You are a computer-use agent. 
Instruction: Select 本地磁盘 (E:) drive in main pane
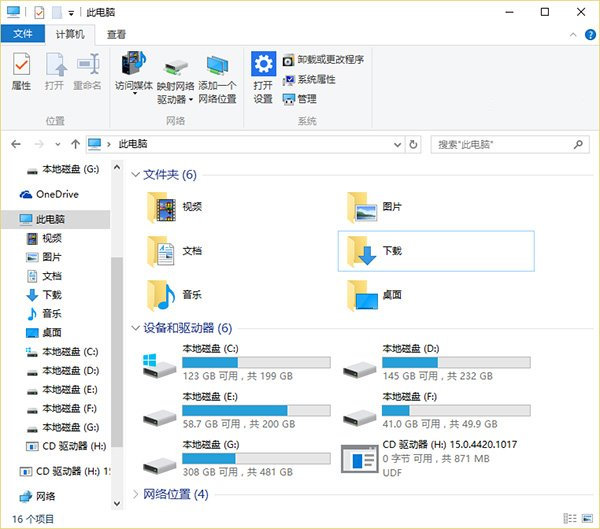coord(236,410)
